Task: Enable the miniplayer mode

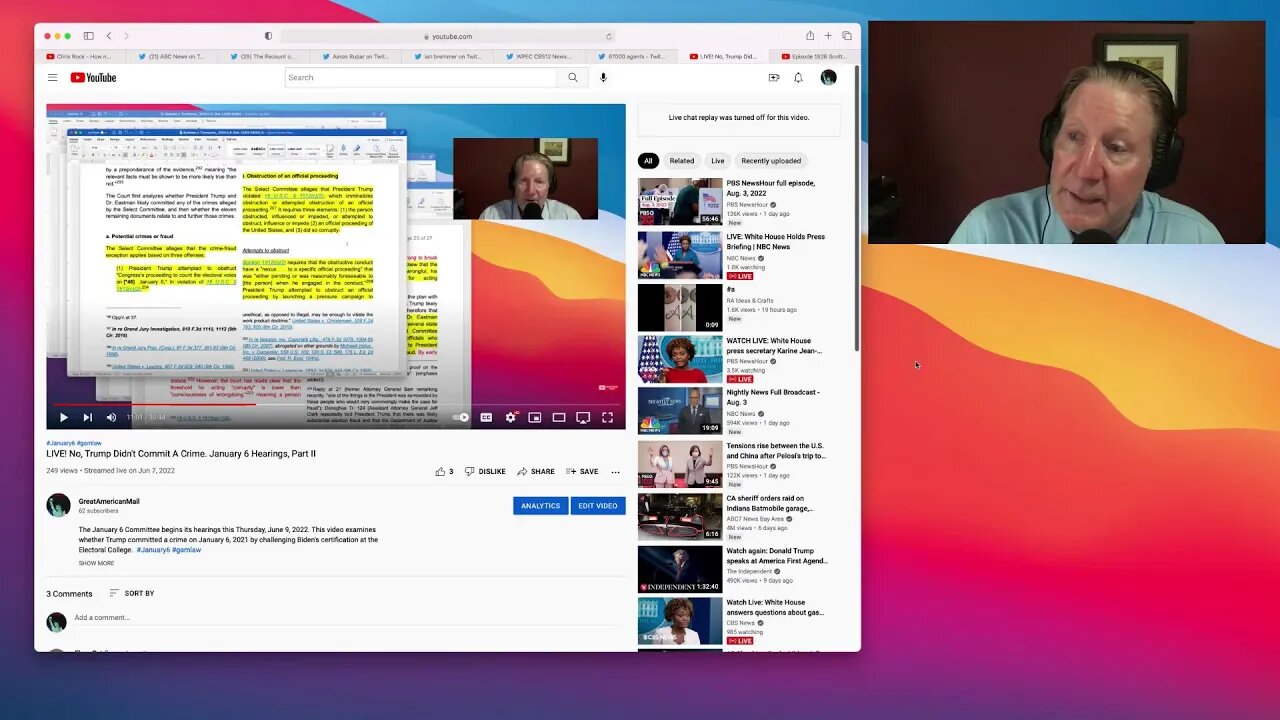Action: [x=535, y=417]
